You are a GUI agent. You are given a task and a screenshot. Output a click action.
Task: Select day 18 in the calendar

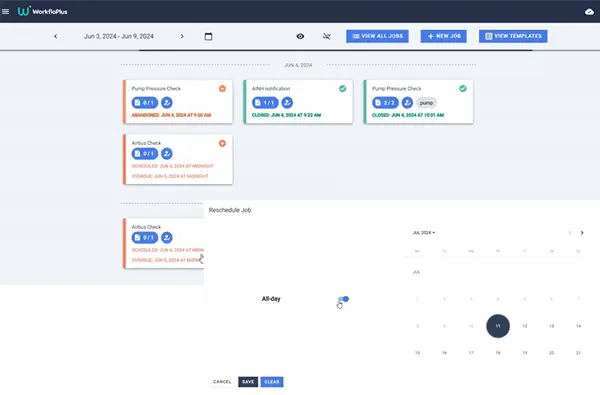click(498, 353)
